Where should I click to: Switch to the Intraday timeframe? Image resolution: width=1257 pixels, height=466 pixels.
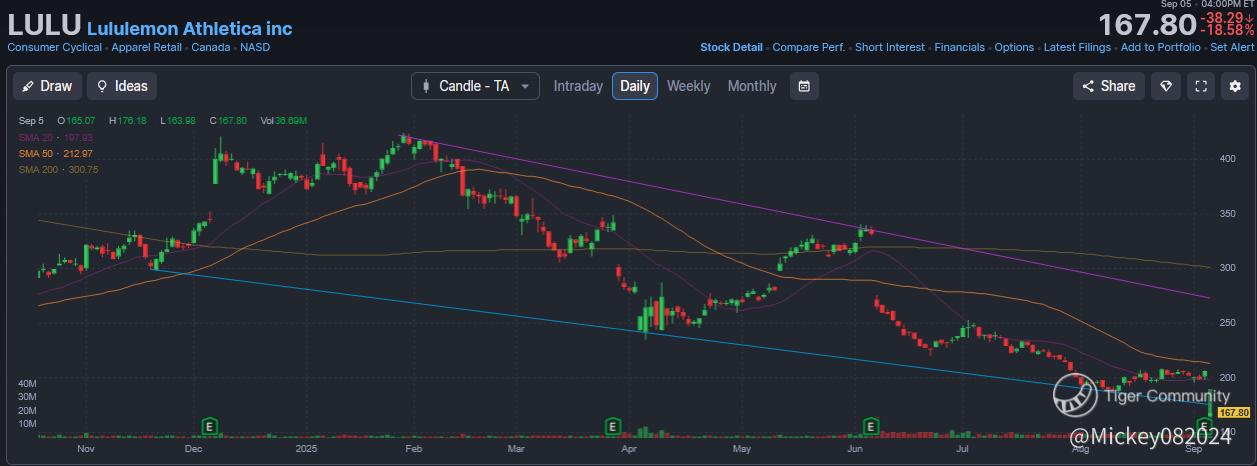[578, 86]
